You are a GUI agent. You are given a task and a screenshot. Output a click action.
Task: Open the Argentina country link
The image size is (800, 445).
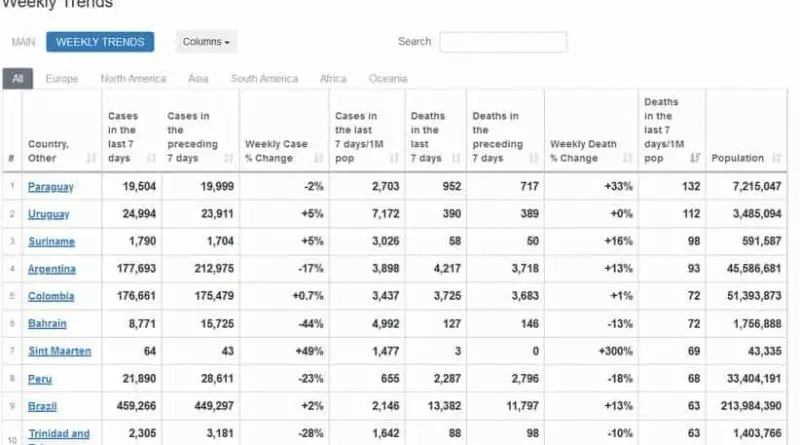coord(51,269)
